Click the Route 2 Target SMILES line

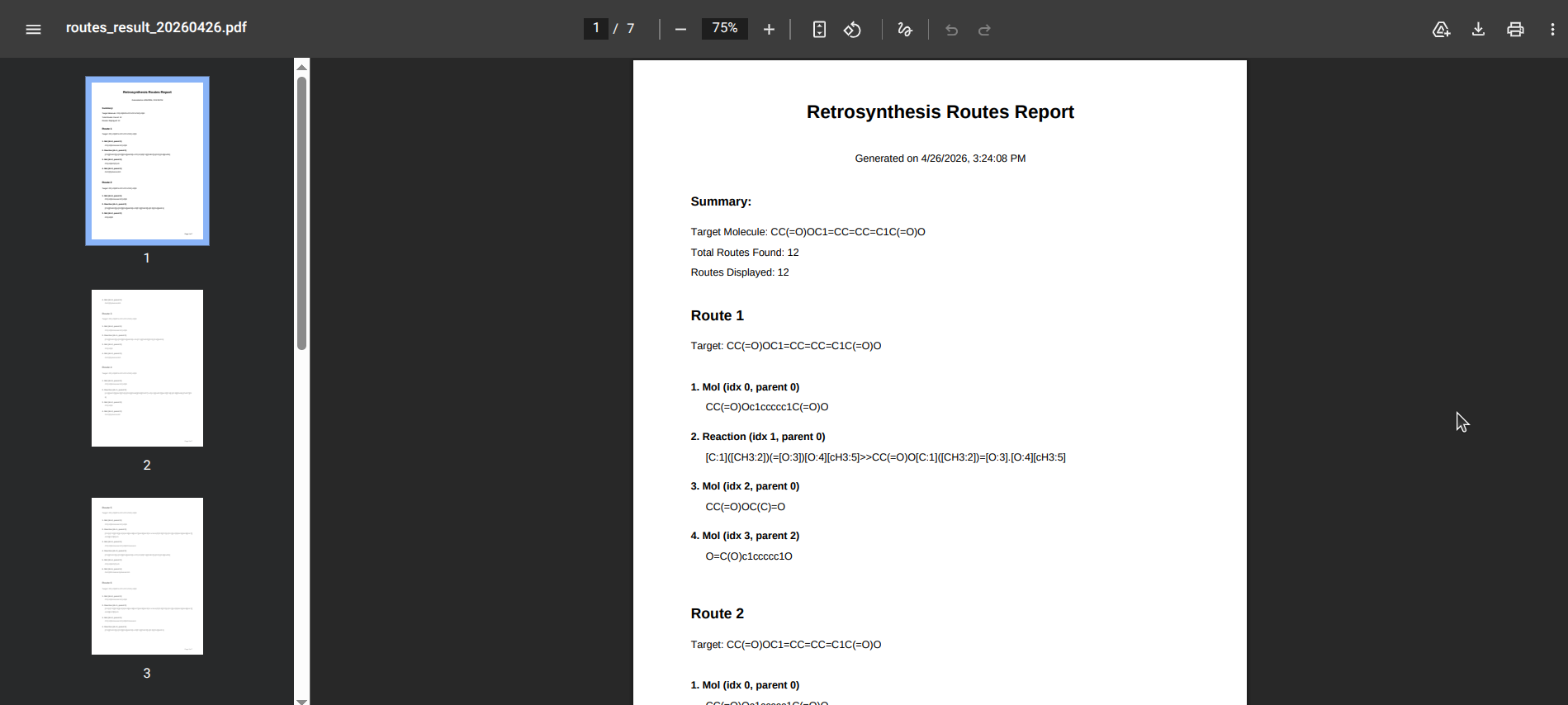coord(786,645)
